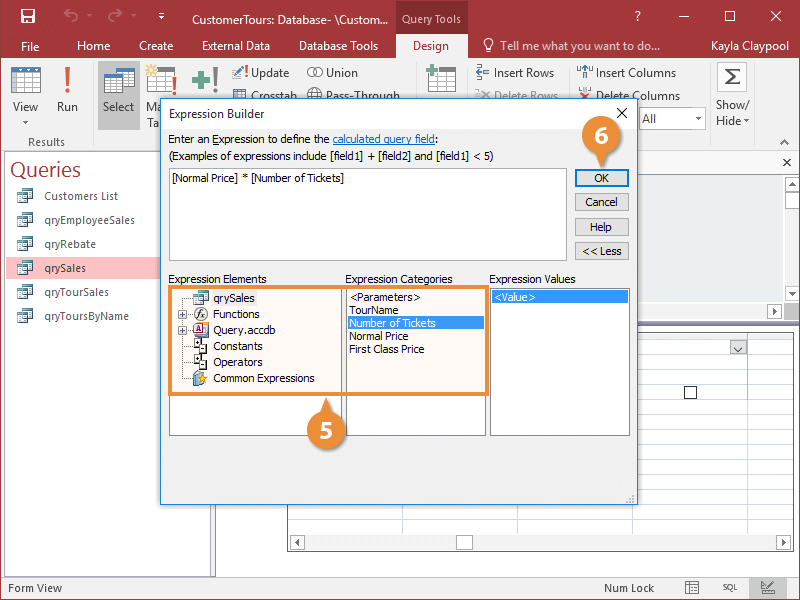Click query grid scroll left arrow
Viewport: 800px width, 600px height.
(297, 542)
